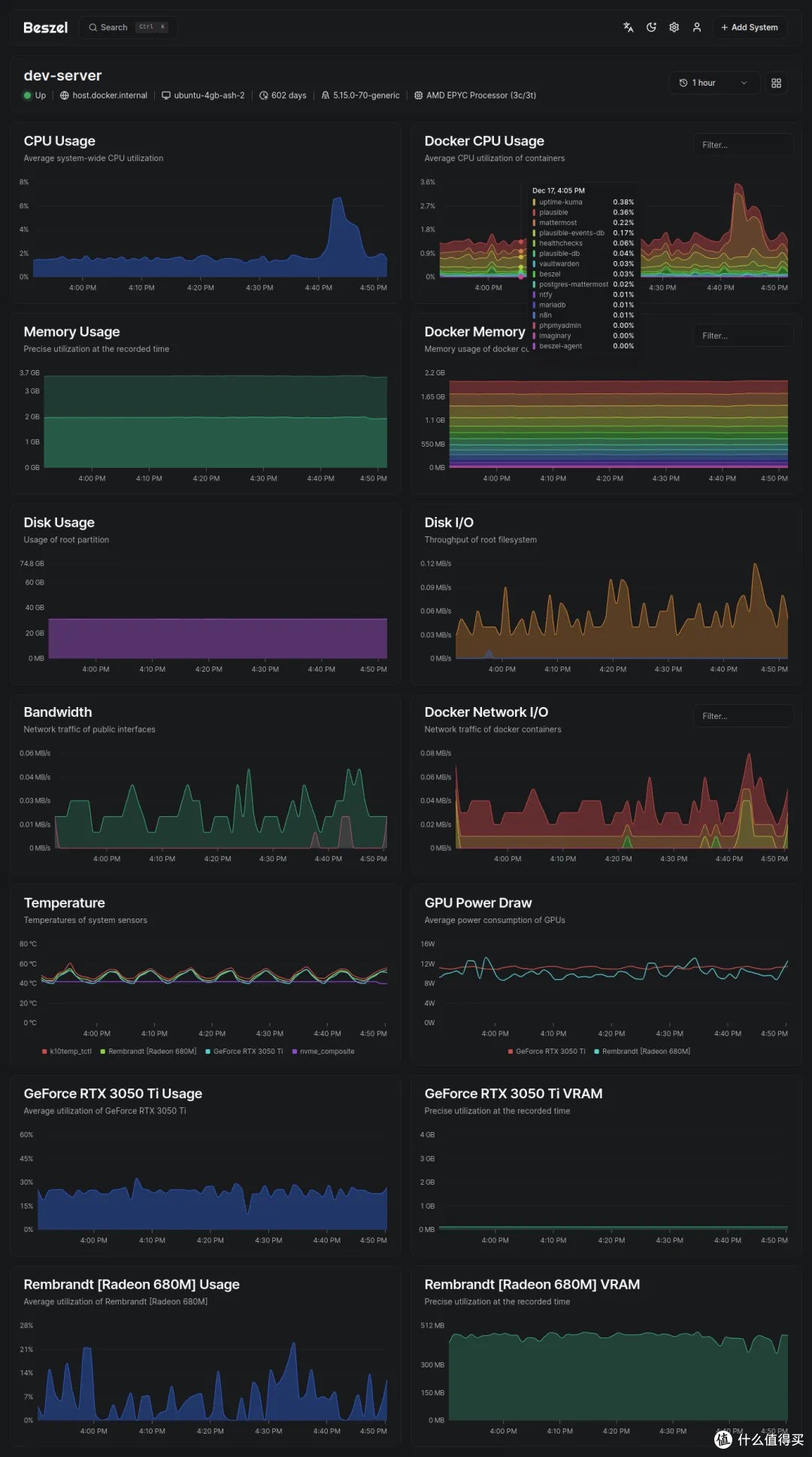Click the GeForce RTX 3050 Ti Usage heading
Viewport: 812px width, 1457px height.
click(113, 1094)
